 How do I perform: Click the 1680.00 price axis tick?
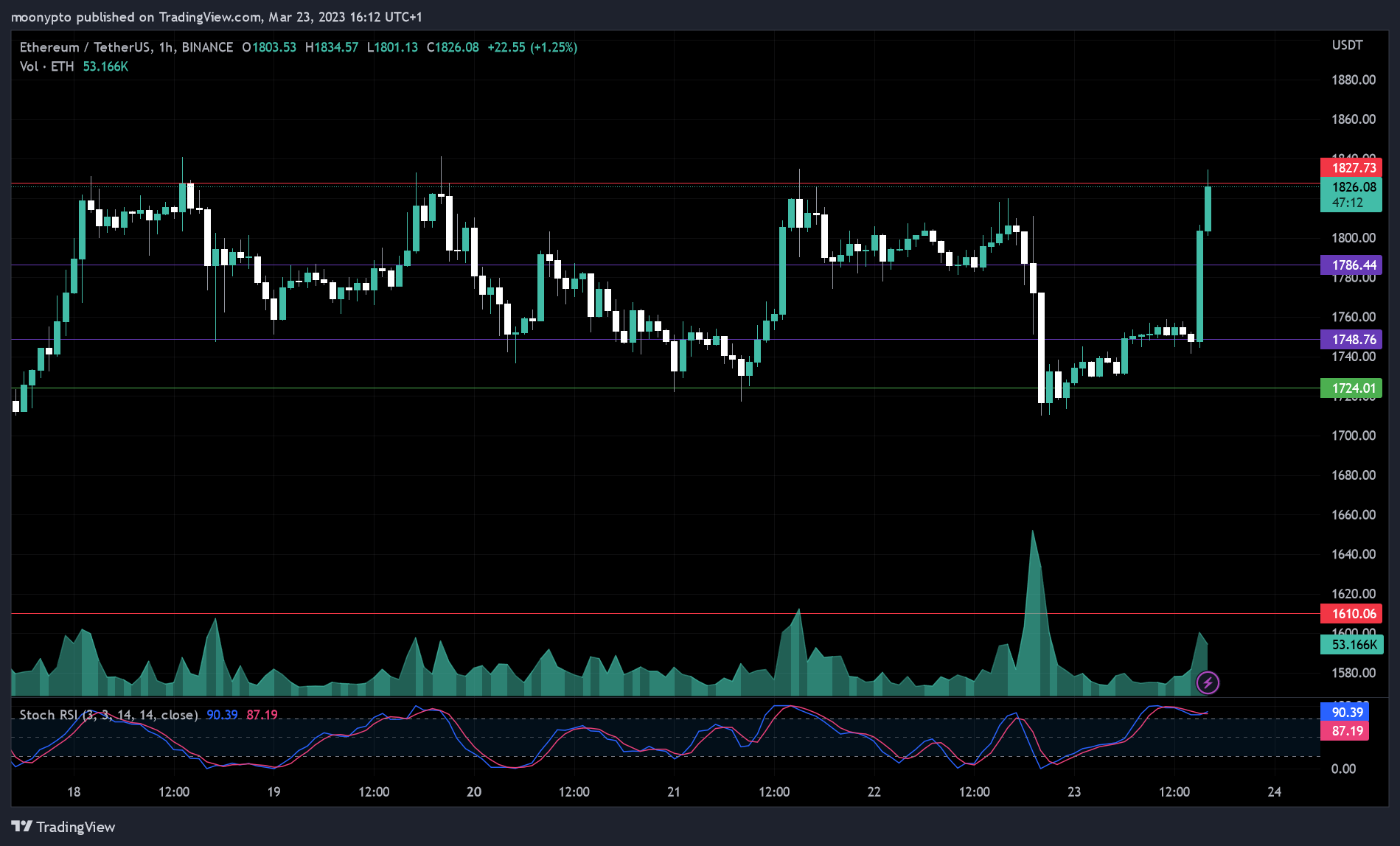pos(1354,475)
